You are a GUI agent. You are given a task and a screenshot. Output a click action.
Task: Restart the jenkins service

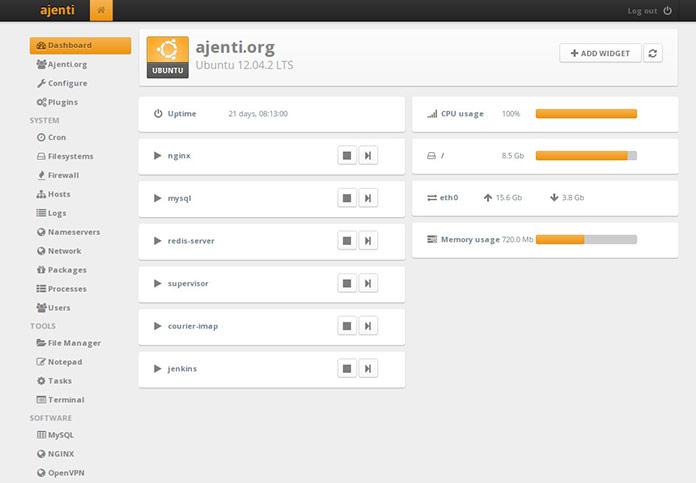coord(368,368)
